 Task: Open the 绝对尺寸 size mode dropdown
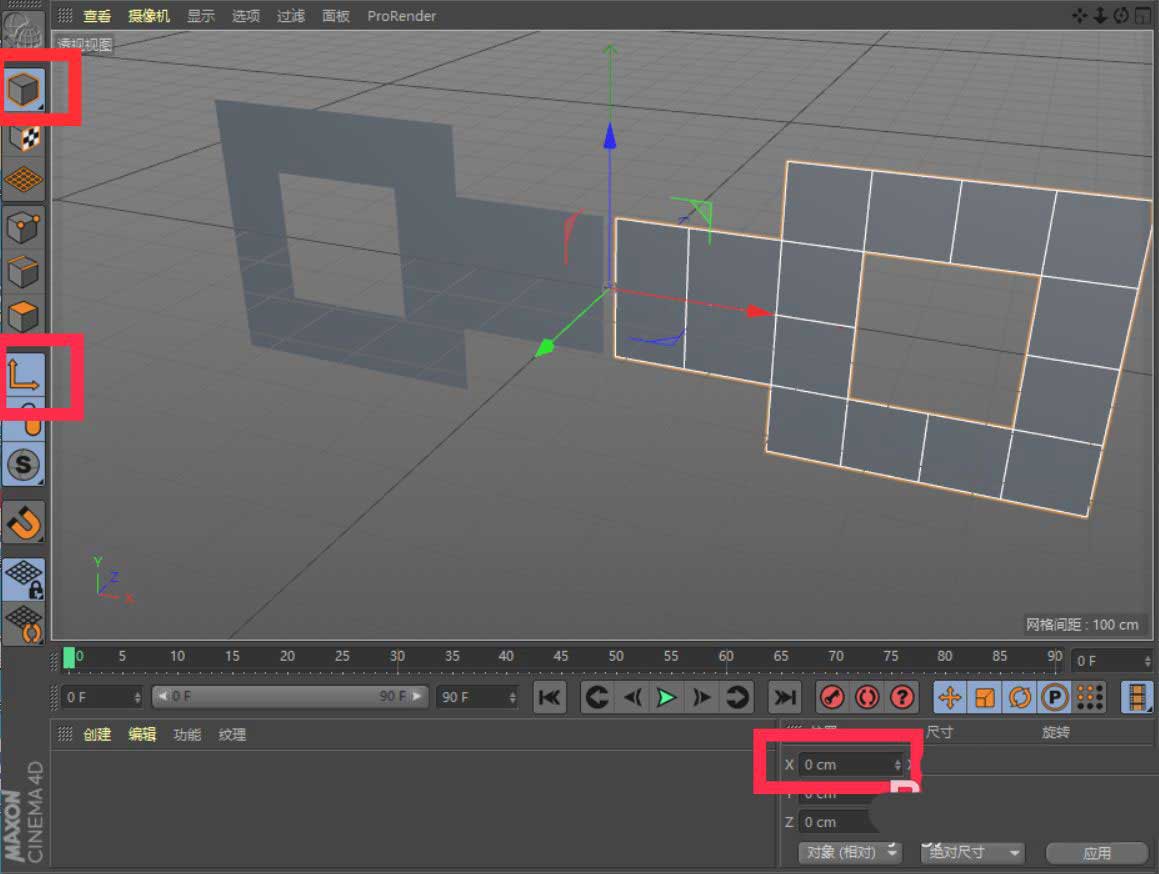tap(974, 853)
